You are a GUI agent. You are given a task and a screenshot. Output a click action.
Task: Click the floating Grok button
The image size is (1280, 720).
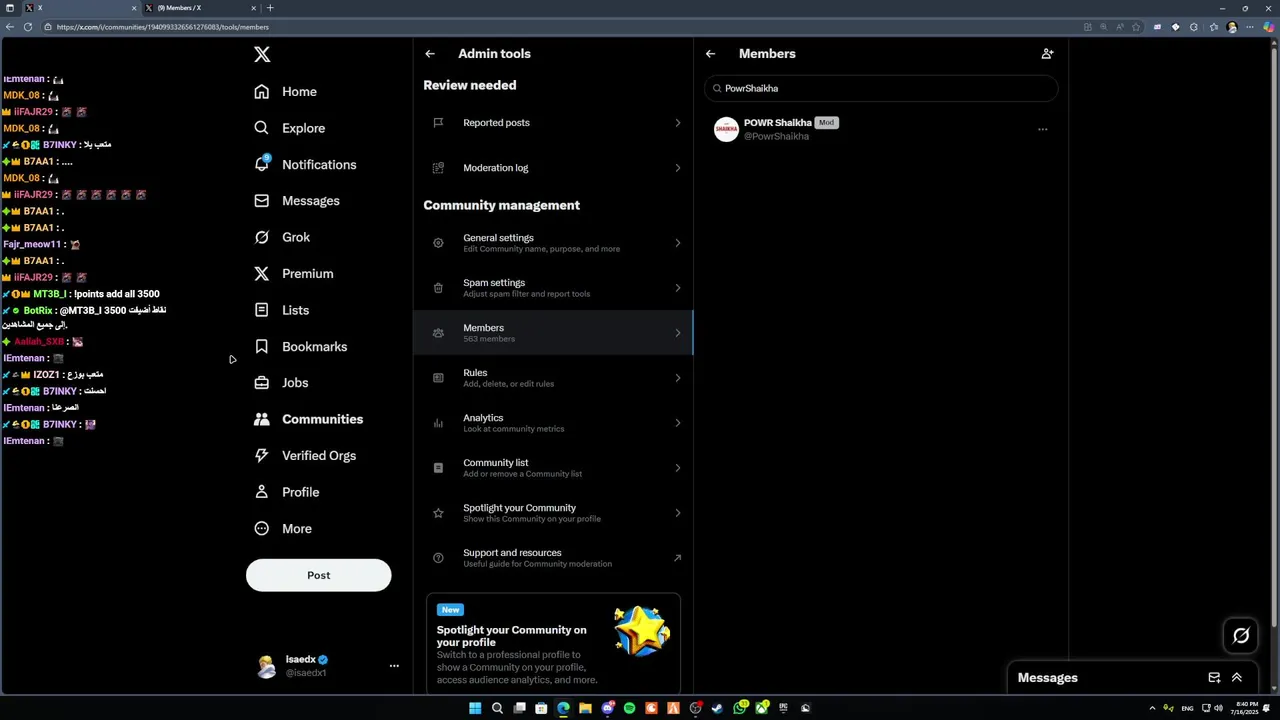[1241, 635]
